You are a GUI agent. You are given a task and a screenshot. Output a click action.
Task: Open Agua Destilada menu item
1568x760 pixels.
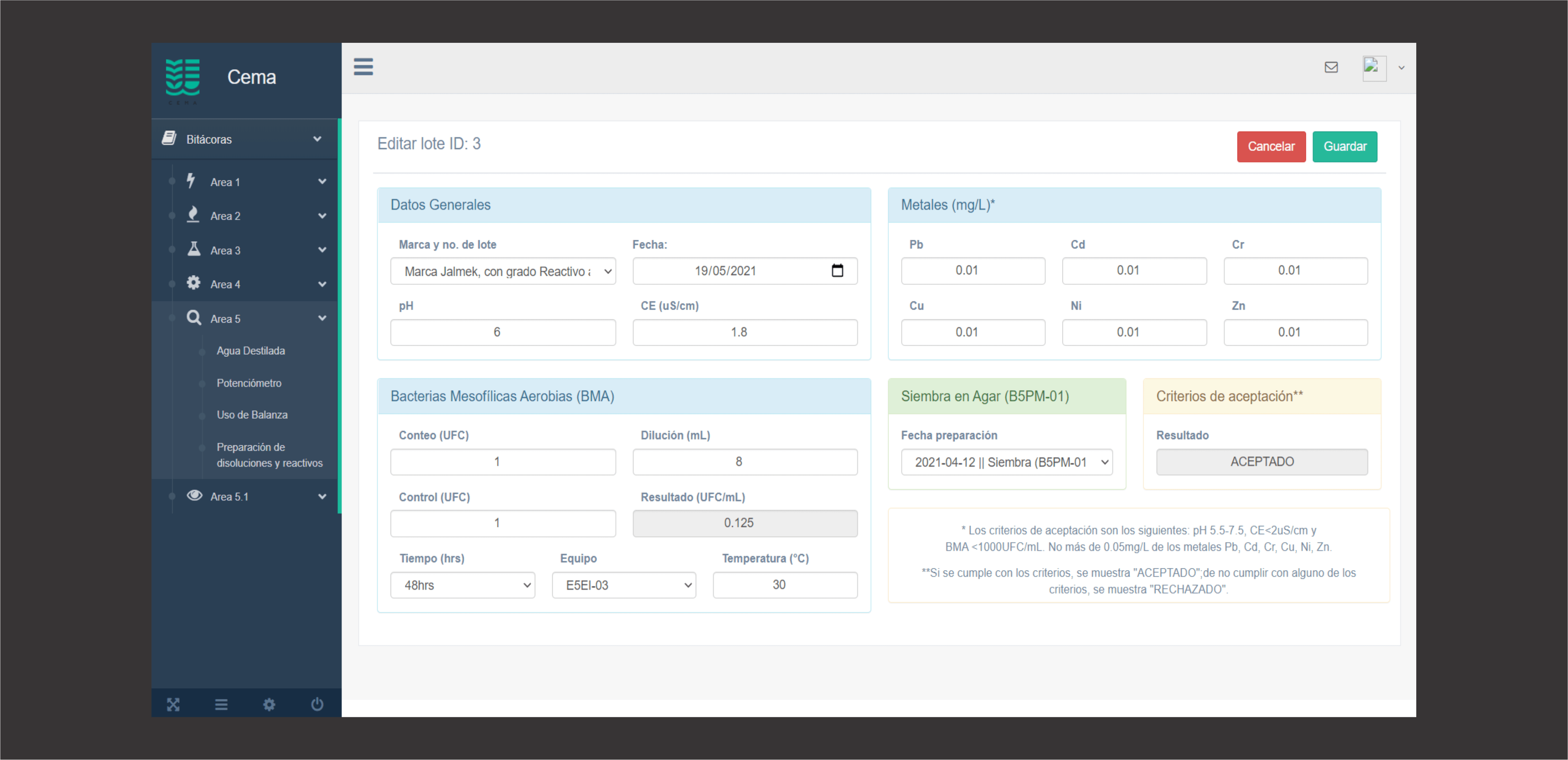(x=251, y=350)
